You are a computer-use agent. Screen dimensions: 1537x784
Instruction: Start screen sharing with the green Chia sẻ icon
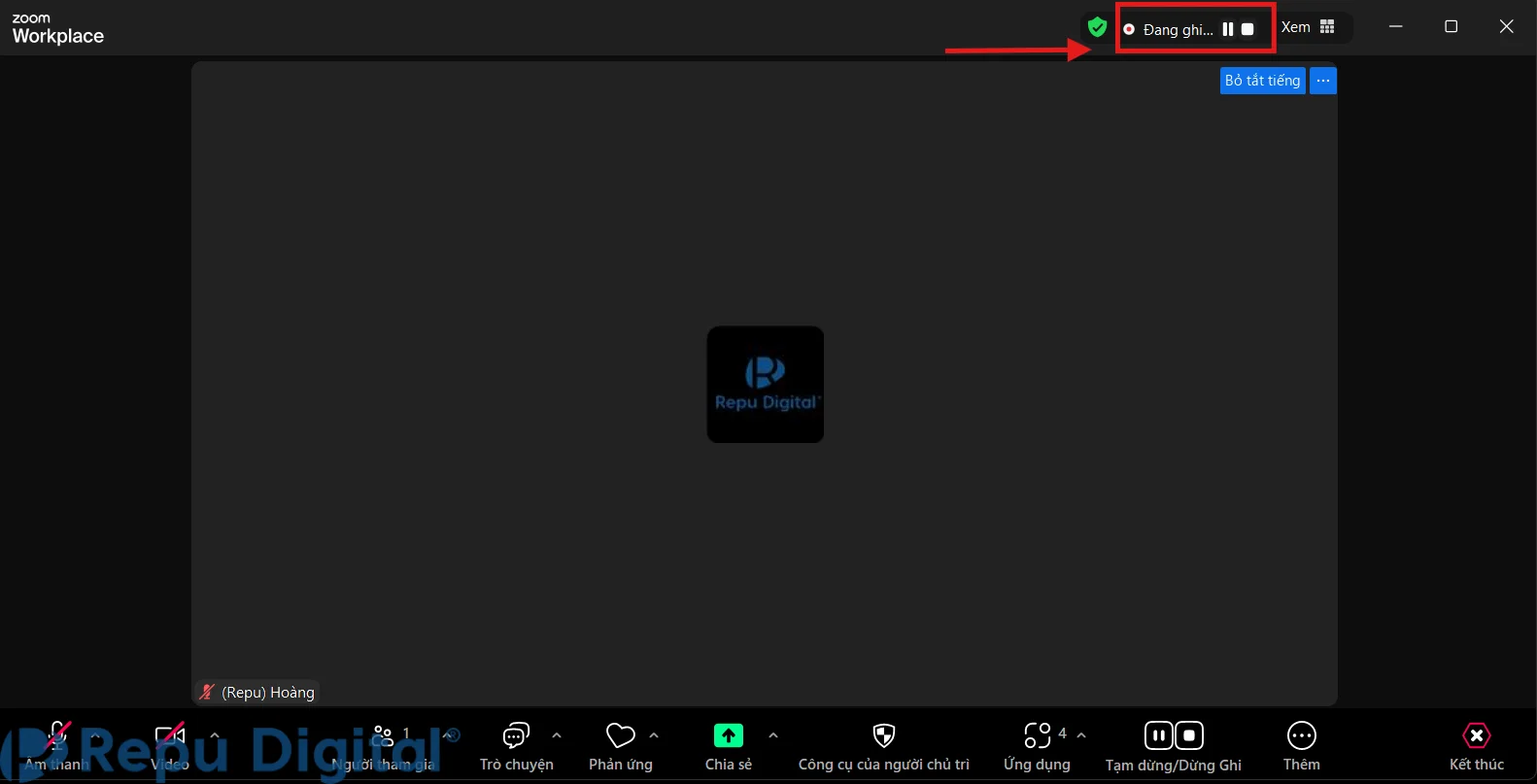[728, 735]
